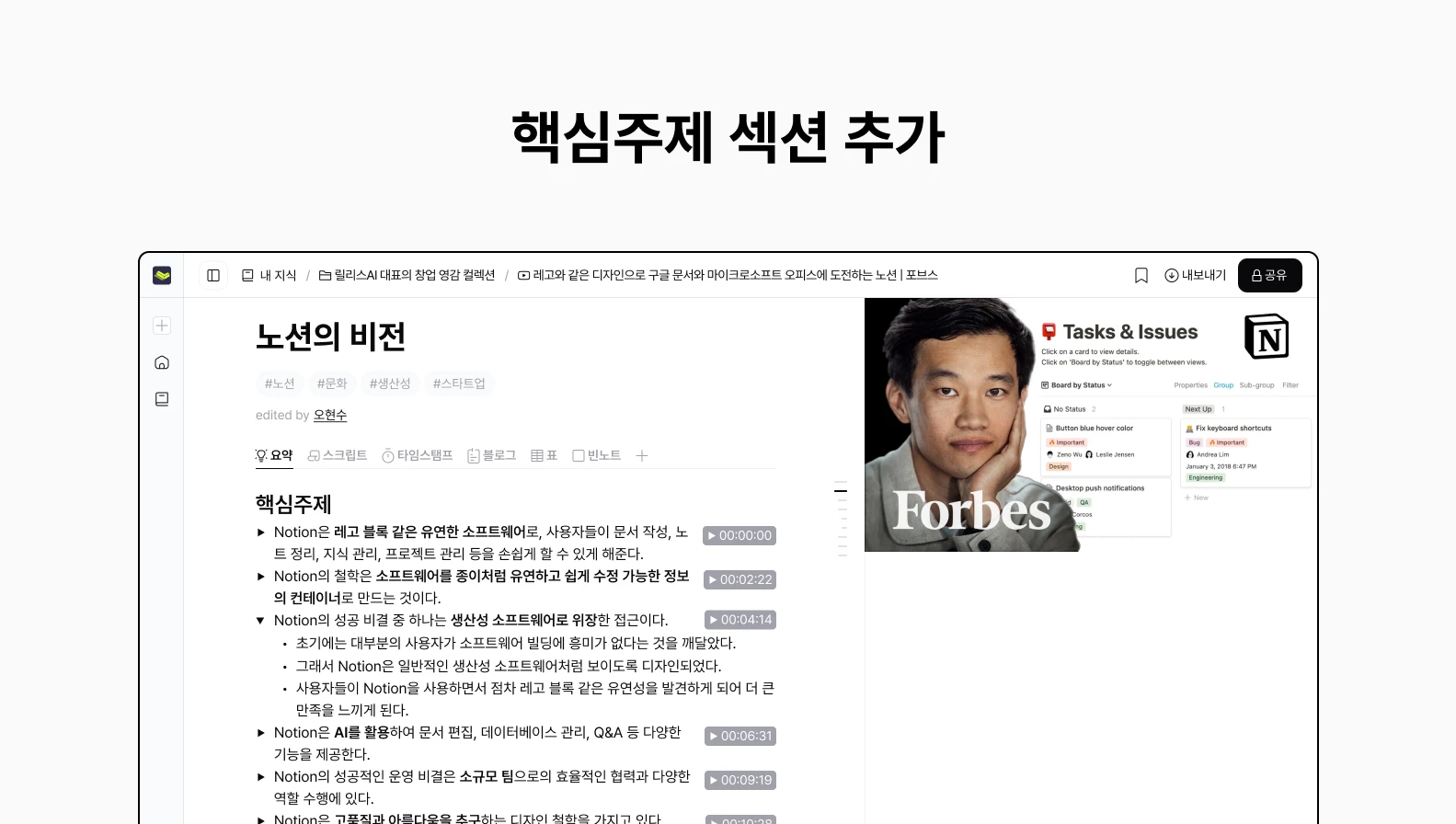Click the 노션의 비전 title
The height and width of the screenshot is (824, 1456).
pyautogui.click(x=330, y=337)
